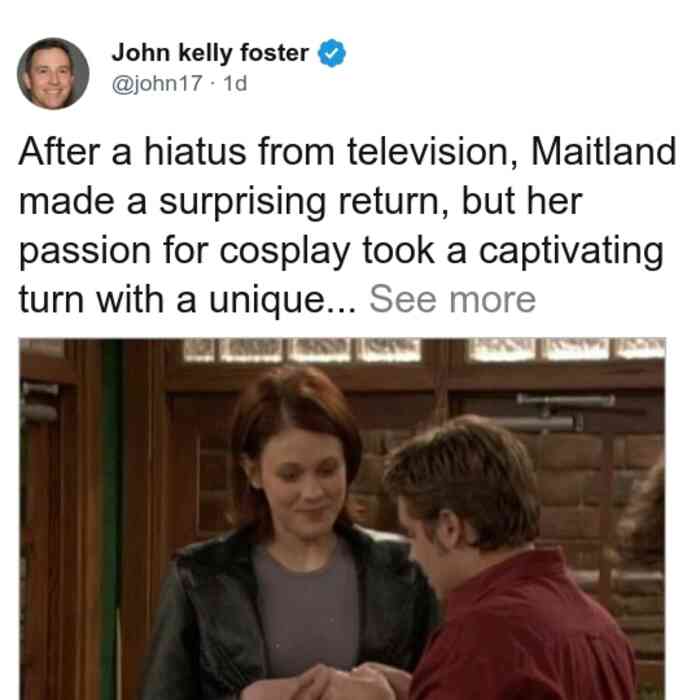
Task: Expand the post with See more
Action: pos(452,300)
